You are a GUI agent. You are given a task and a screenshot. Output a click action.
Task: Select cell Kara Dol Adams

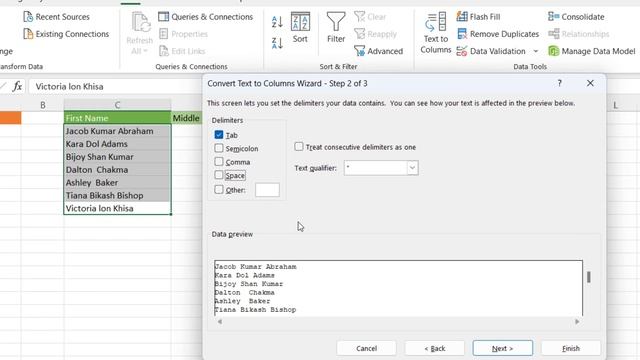[117, 144]
